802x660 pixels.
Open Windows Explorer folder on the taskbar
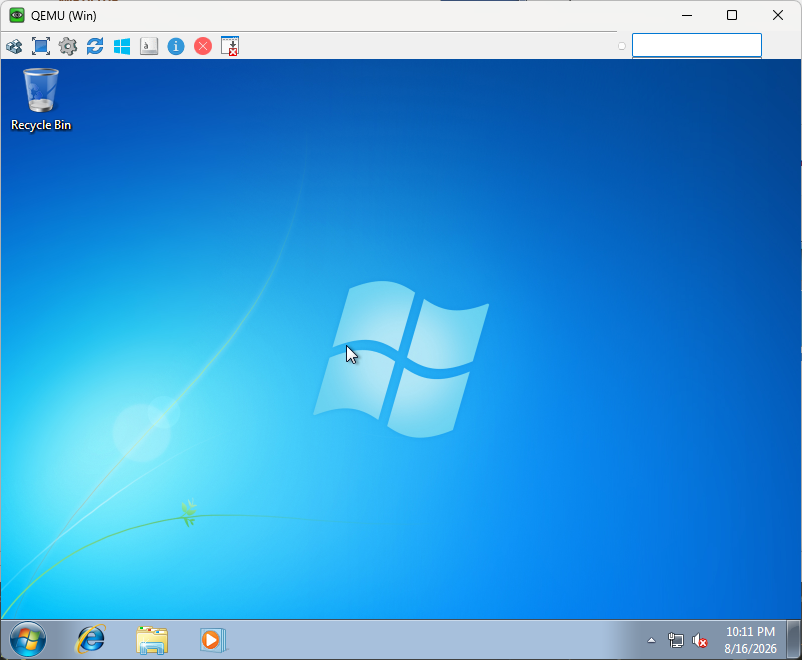(152, 640)
